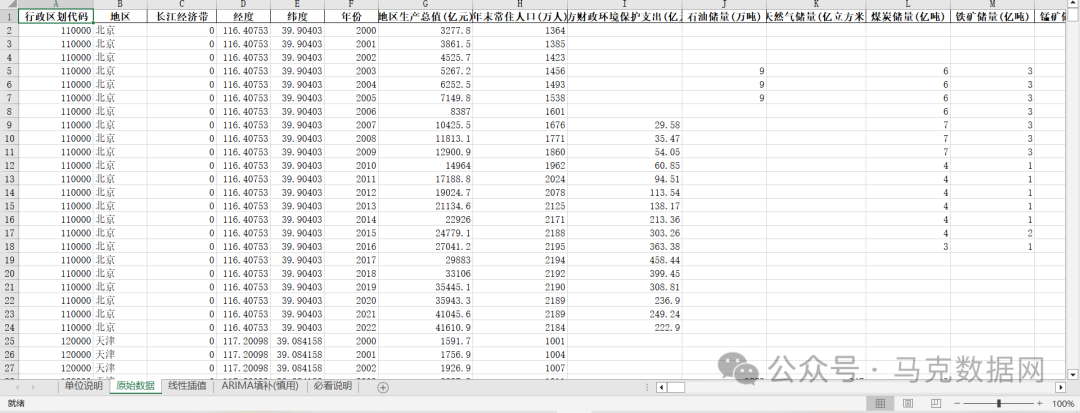Click header cell 地区生产总值(亿元)
The width and height of the screenshot is (1080, 413).
(426, 17)
